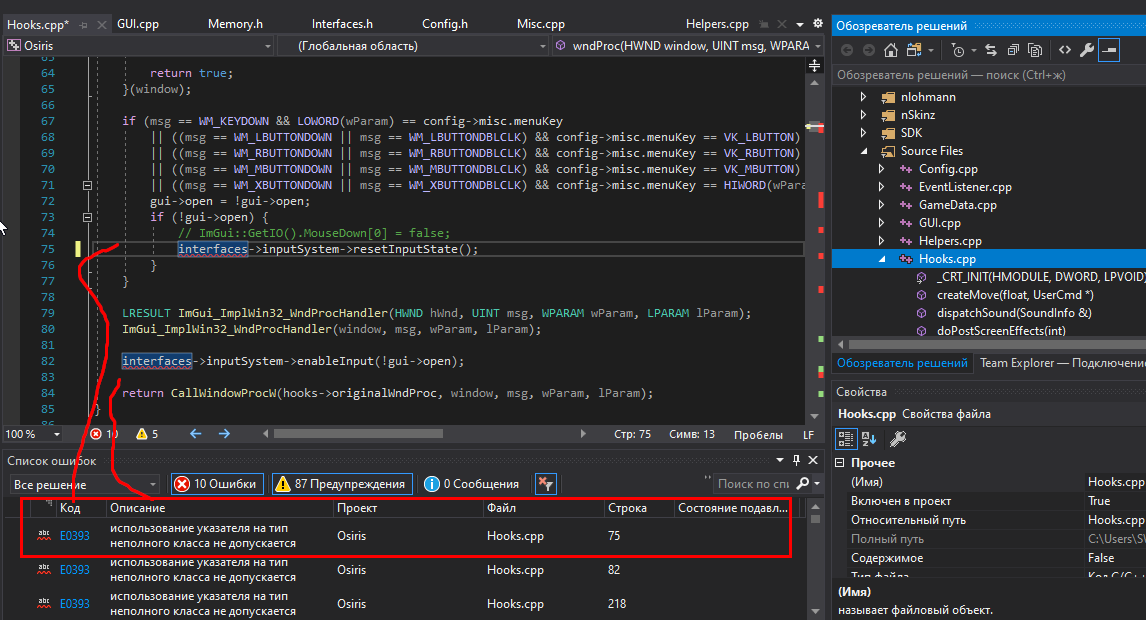Click the E0393 error code link for line 75
1146x620 pixels.
click(x=75, y=536)
